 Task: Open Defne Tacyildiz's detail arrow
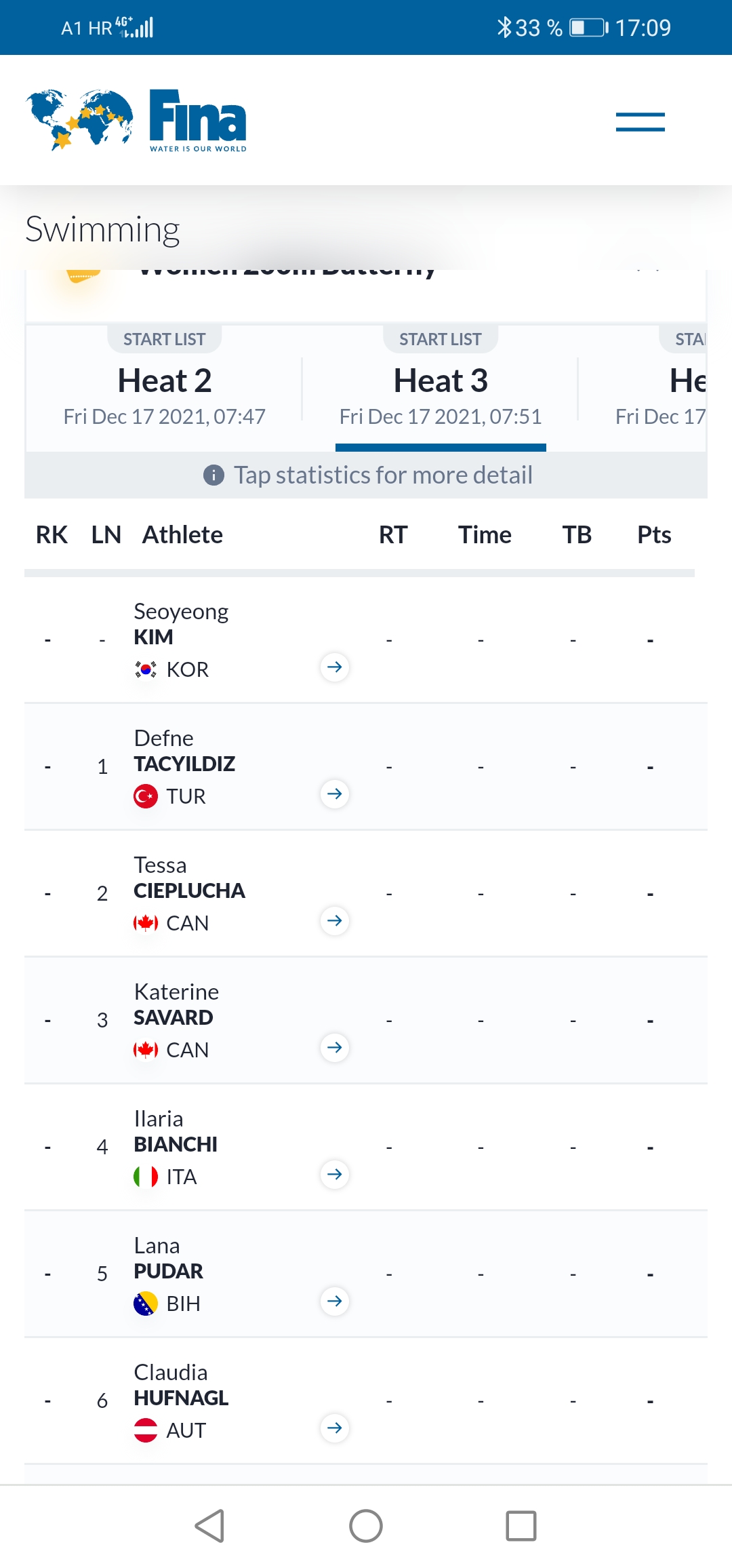tap(335, 794)
